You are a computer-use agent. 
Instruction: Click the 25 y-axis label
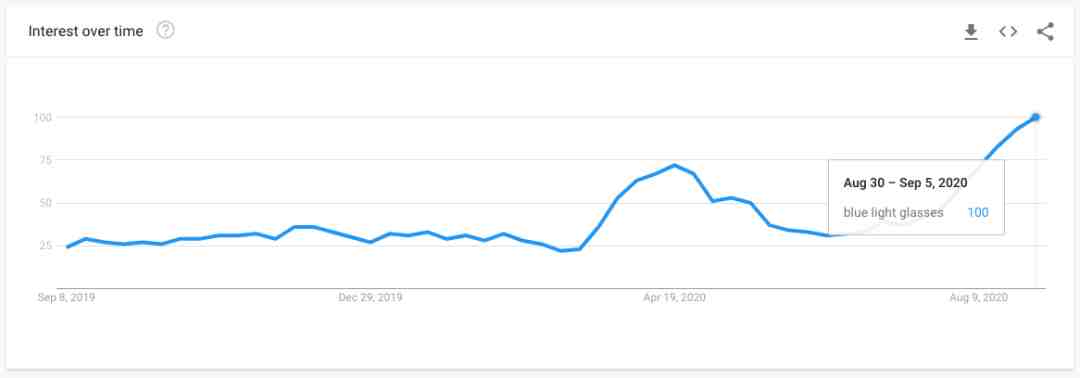tap(46, 246)
